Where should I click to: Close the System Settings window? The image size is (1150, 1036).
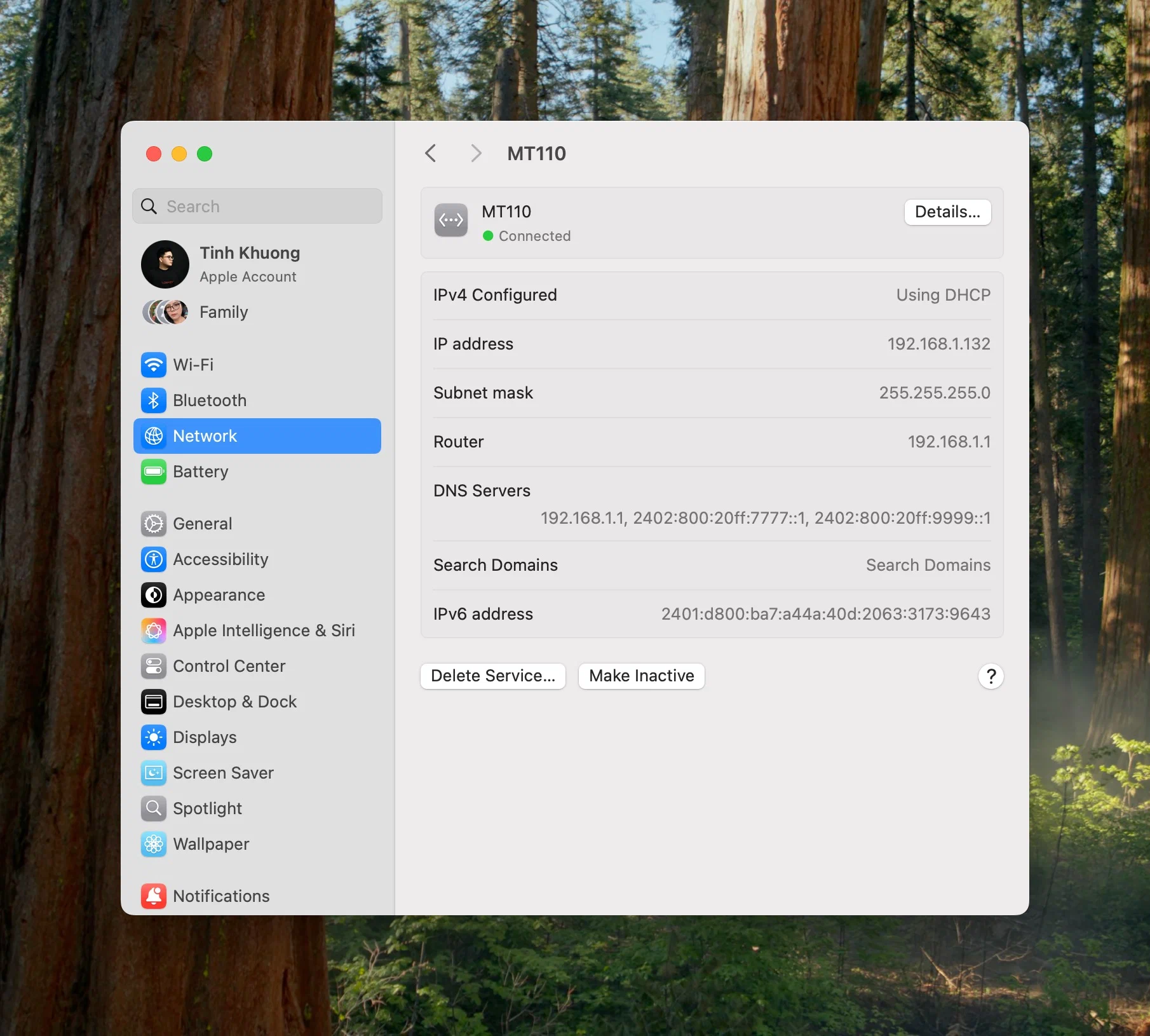[154, 154]
